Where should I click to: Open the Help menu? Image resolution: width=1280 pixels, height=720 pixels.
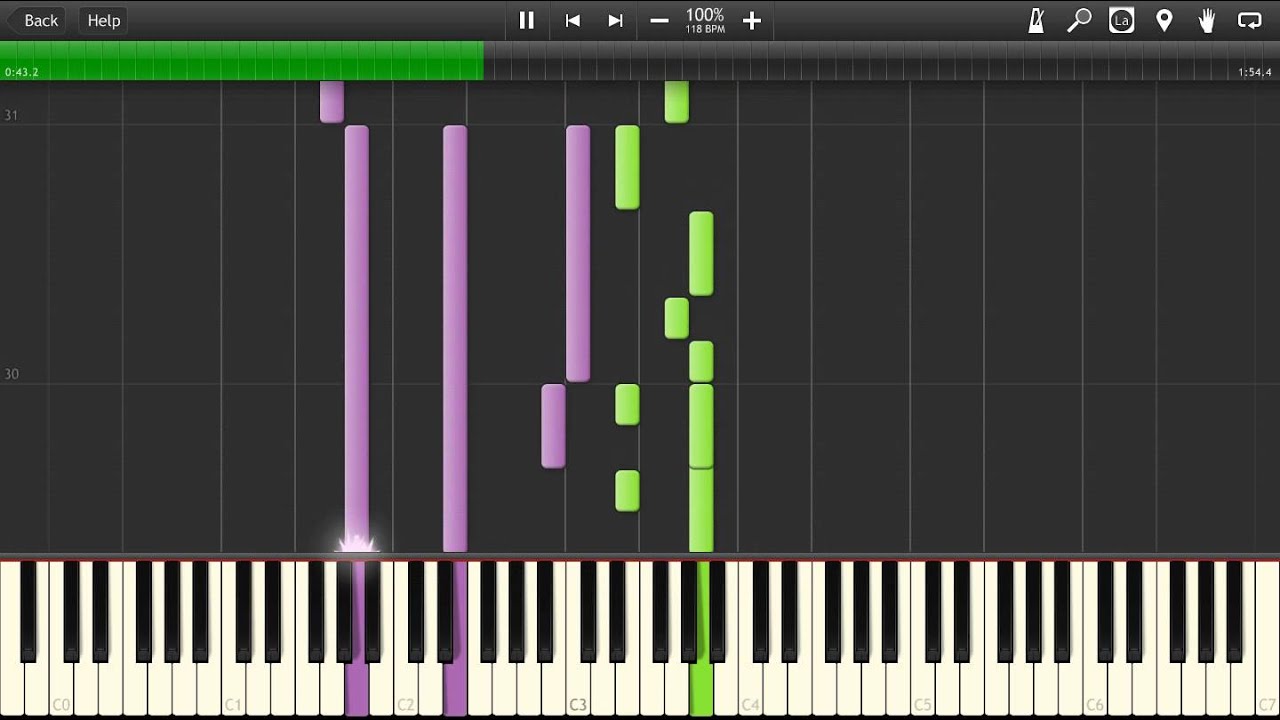tap(103, 20)
